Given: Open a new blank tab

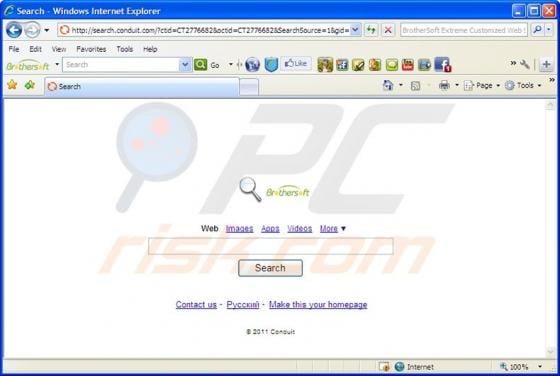Looking at the screenshot, I should tap(249, 87).
